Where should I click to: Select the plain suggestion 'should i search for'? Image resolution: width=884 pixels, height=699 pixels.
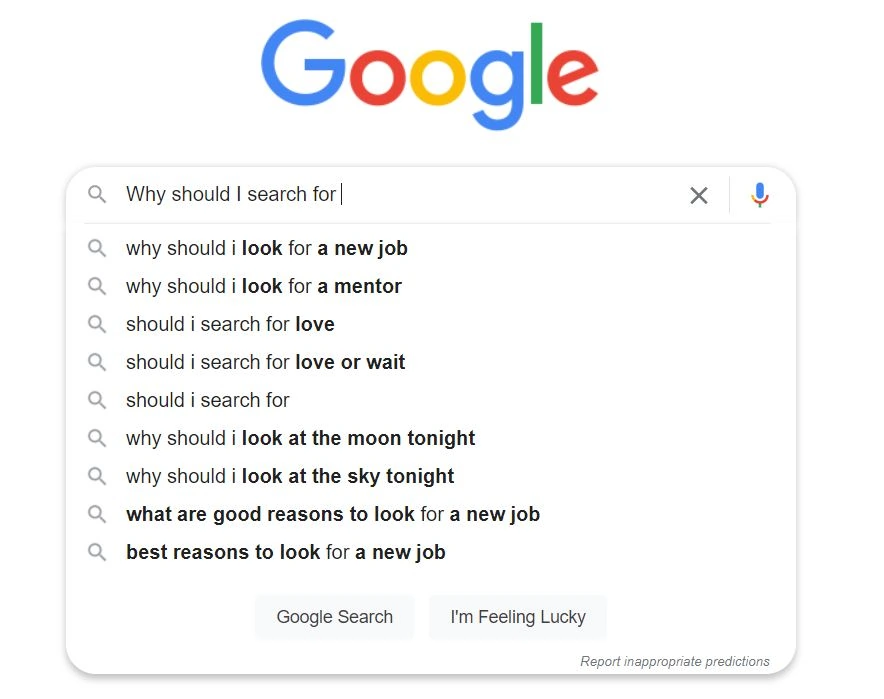click(x=207, y=400)
